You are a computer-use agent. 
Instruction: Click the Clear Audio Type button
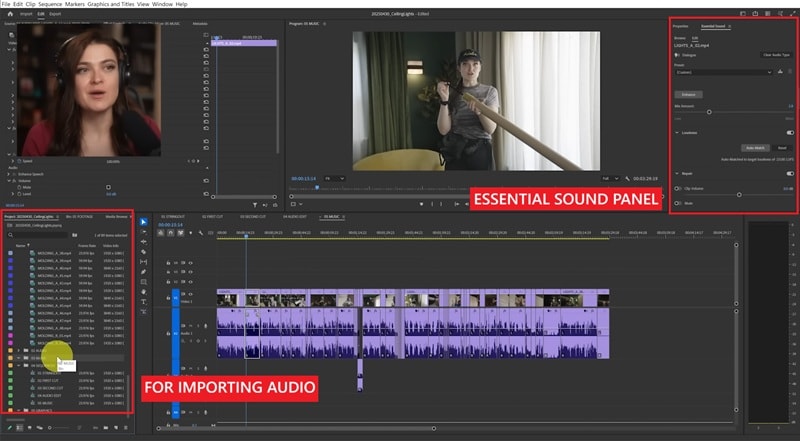[x=777, y=55]
